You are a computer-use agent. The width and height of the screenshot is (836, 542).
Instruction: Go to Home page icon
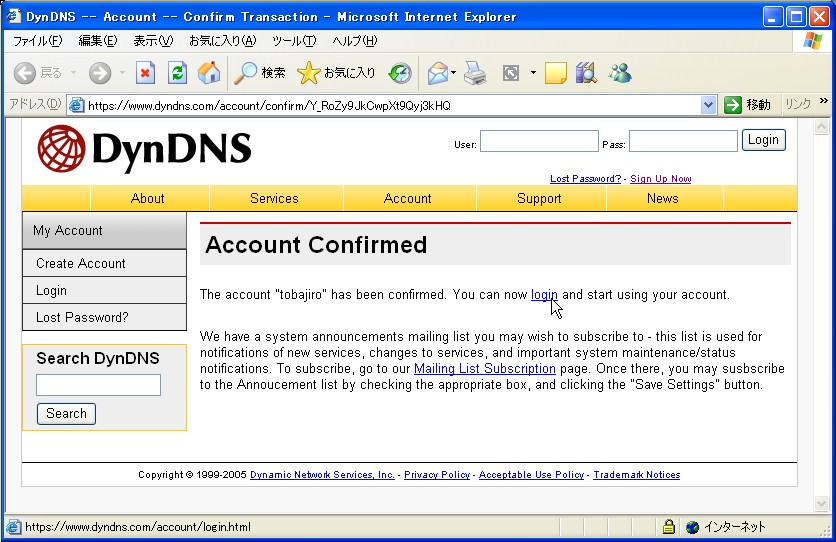[x=209, y=73]
